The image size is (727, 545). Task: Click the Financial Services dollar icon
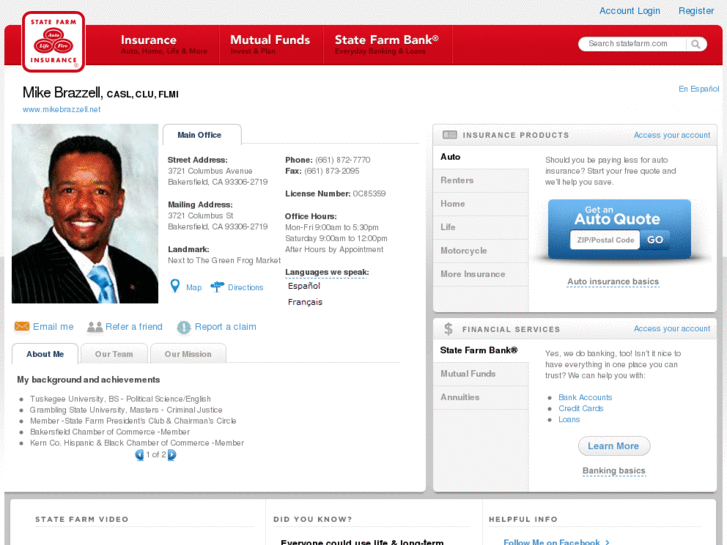point(448,329)
